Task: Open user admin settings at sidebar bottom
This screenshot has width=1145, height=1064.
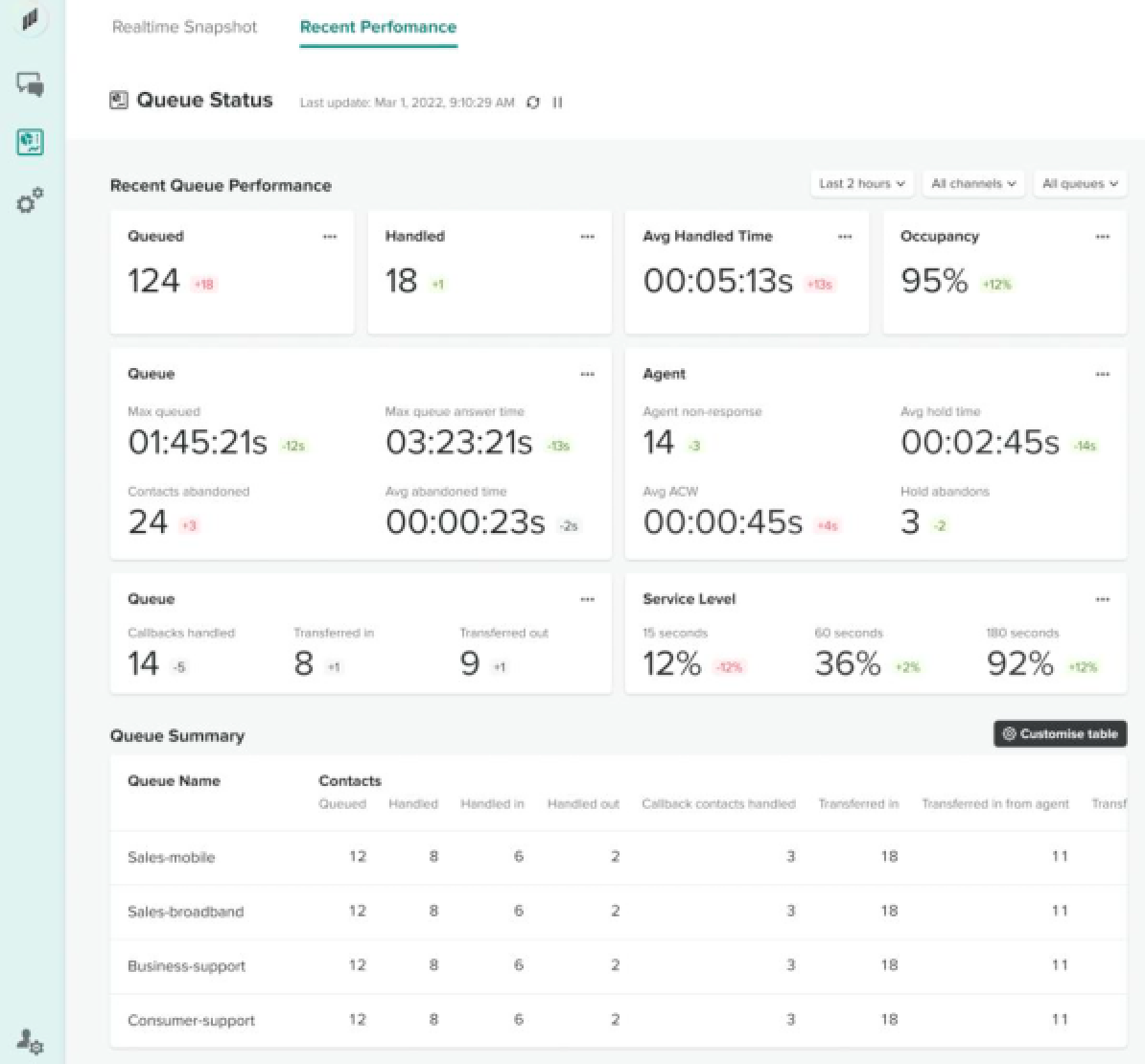Action: [x=31, y=1040]
